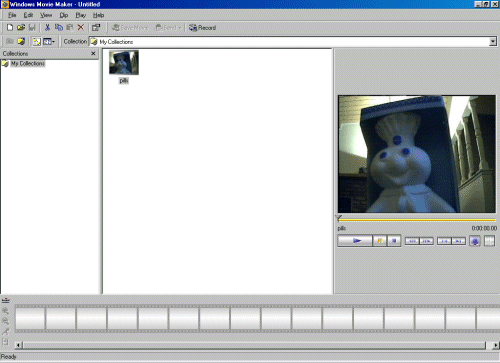
Task: Pause playback in the monitor
Action: coord(380,241)
